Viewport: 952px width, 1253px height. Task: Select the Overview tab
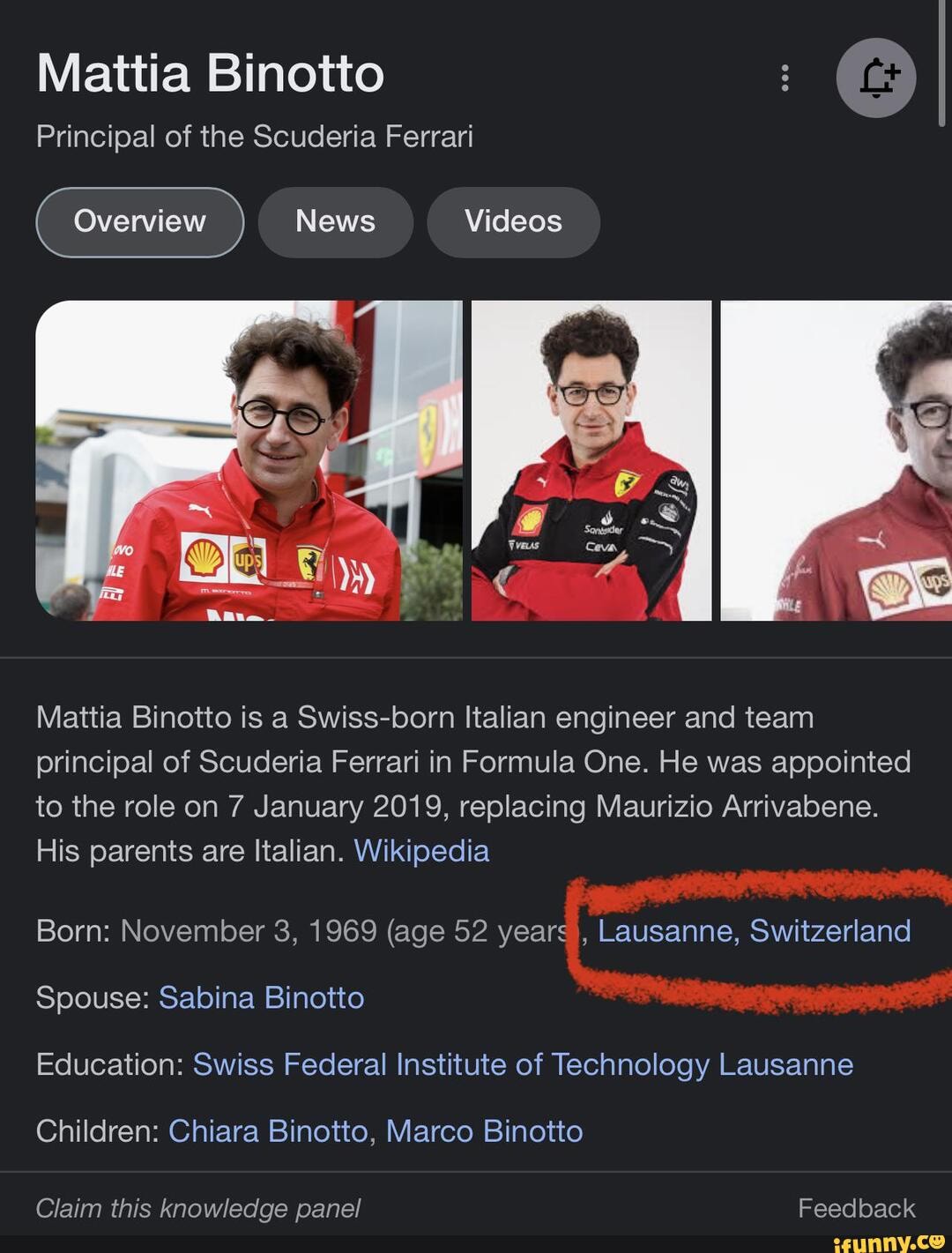[x=139, y=221]
